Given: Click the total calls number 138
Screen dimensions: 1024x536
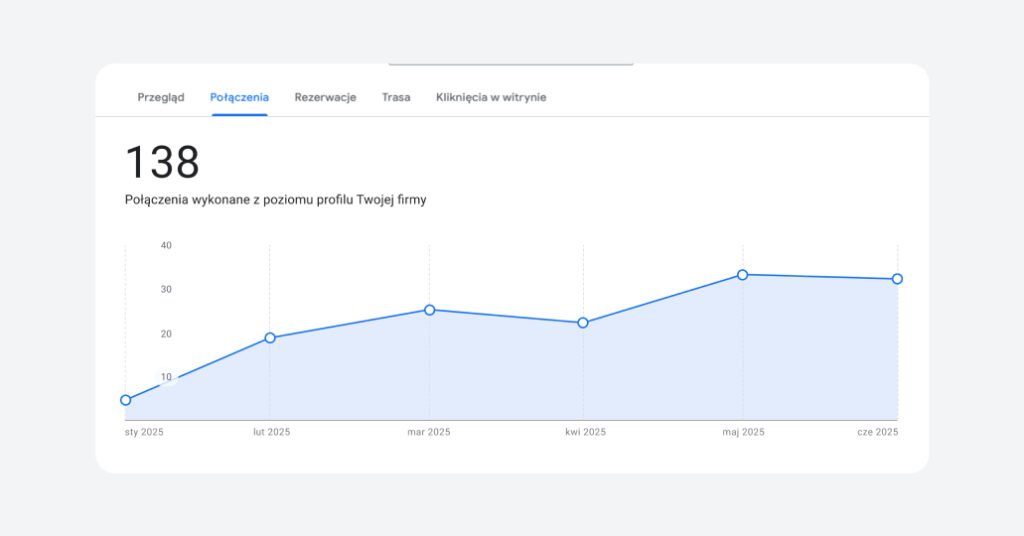Looking at the screenshot, I should pos(162,163).
